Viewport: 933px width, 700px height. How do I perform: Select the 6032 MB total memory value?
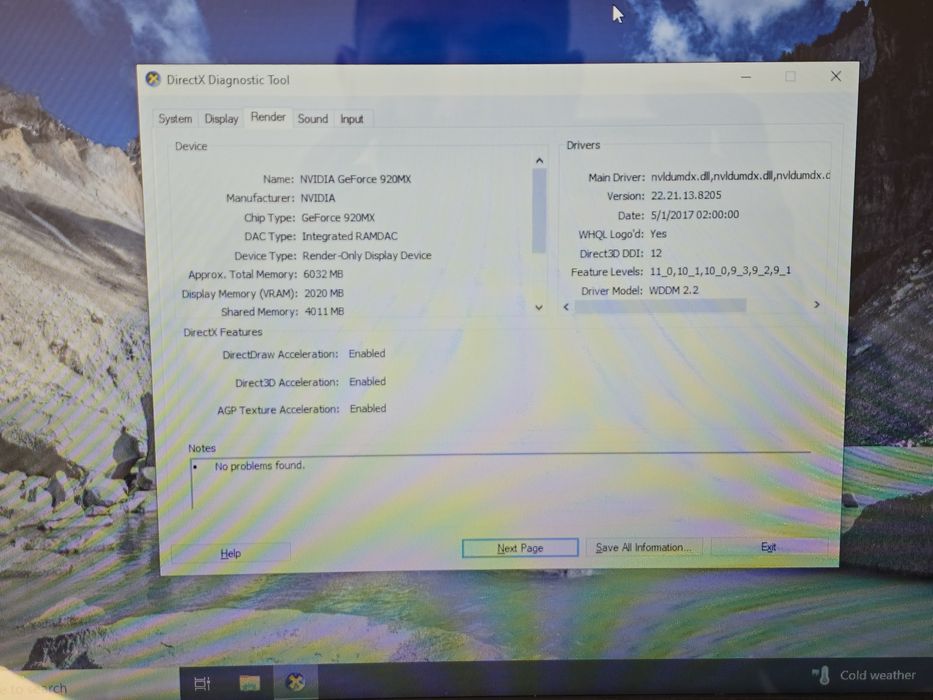tap(323, 274)
